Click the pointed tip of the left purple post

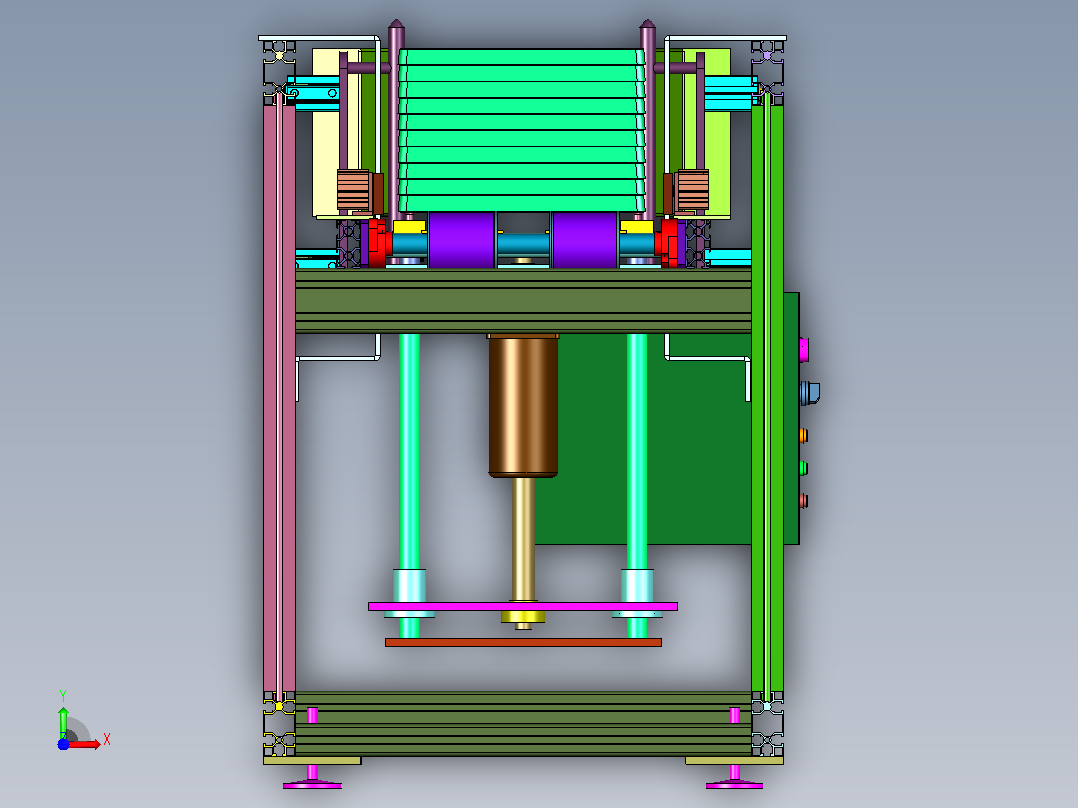(x=396, y=25)
